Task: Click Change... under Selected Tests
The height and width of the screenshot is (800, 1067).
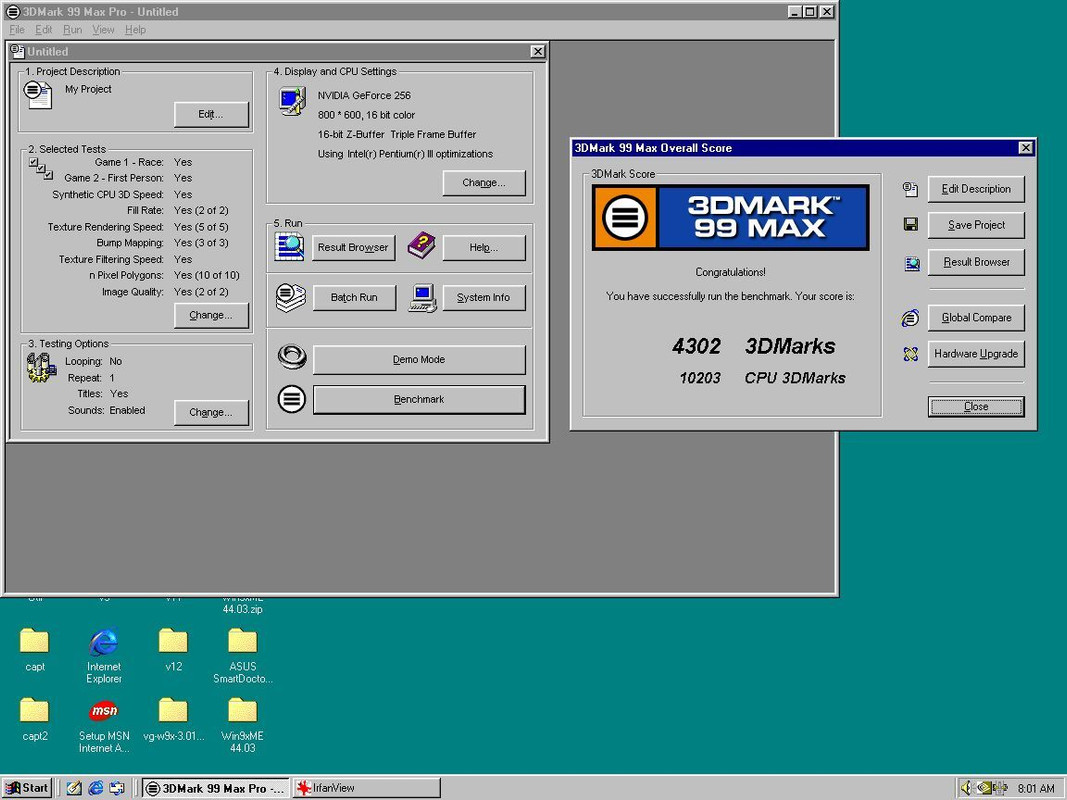Action: click(x=211, y=316)
